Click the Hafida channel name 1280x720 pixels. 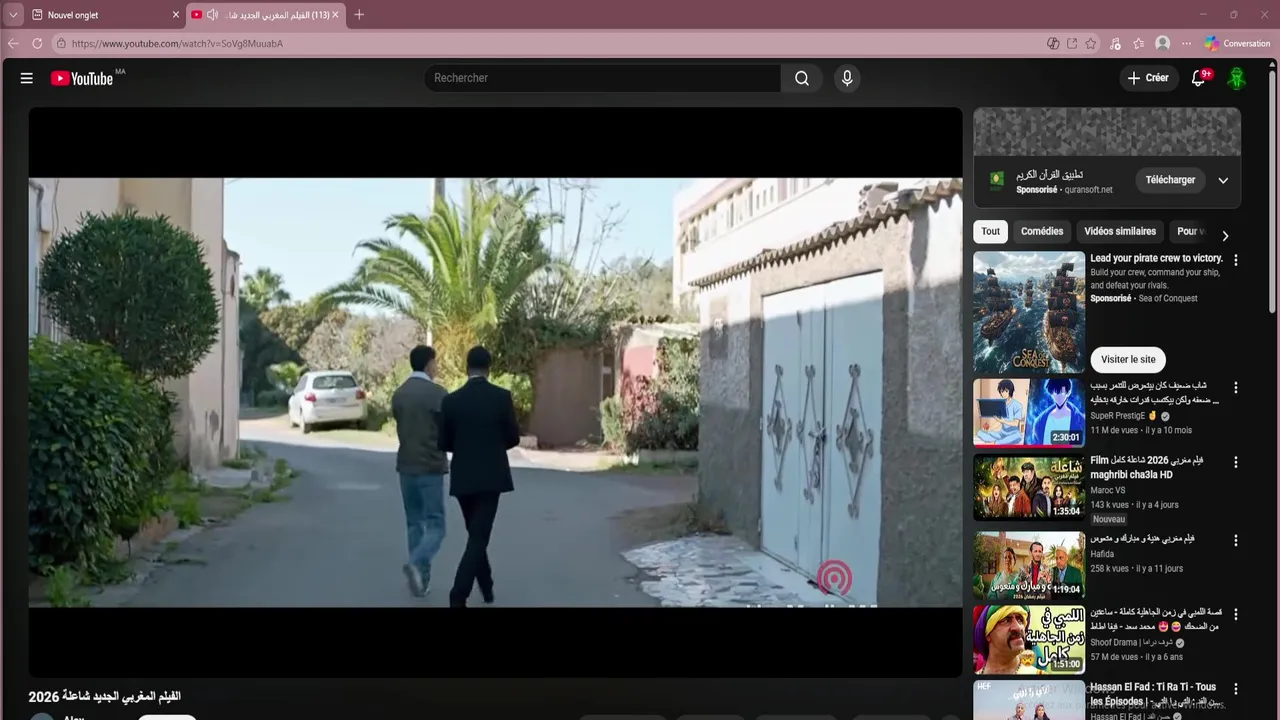click(x=1102, y=554)
